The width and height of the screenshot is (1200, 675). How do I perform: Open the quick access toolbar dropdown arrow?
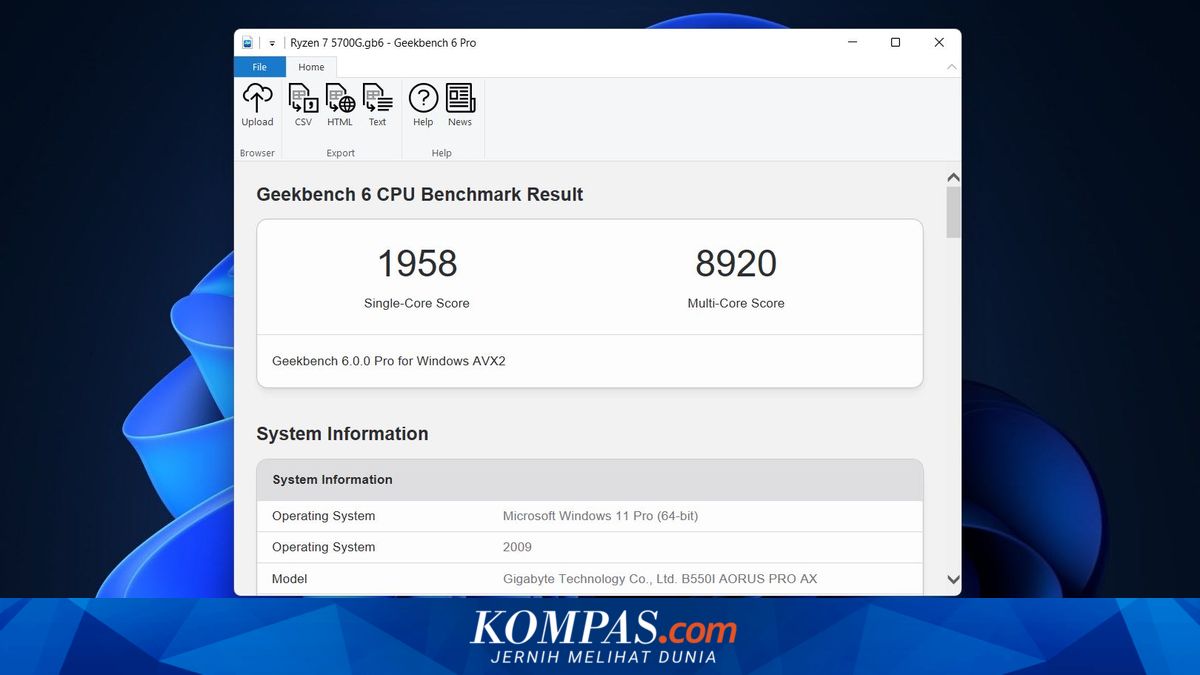(x=272, y=43)
